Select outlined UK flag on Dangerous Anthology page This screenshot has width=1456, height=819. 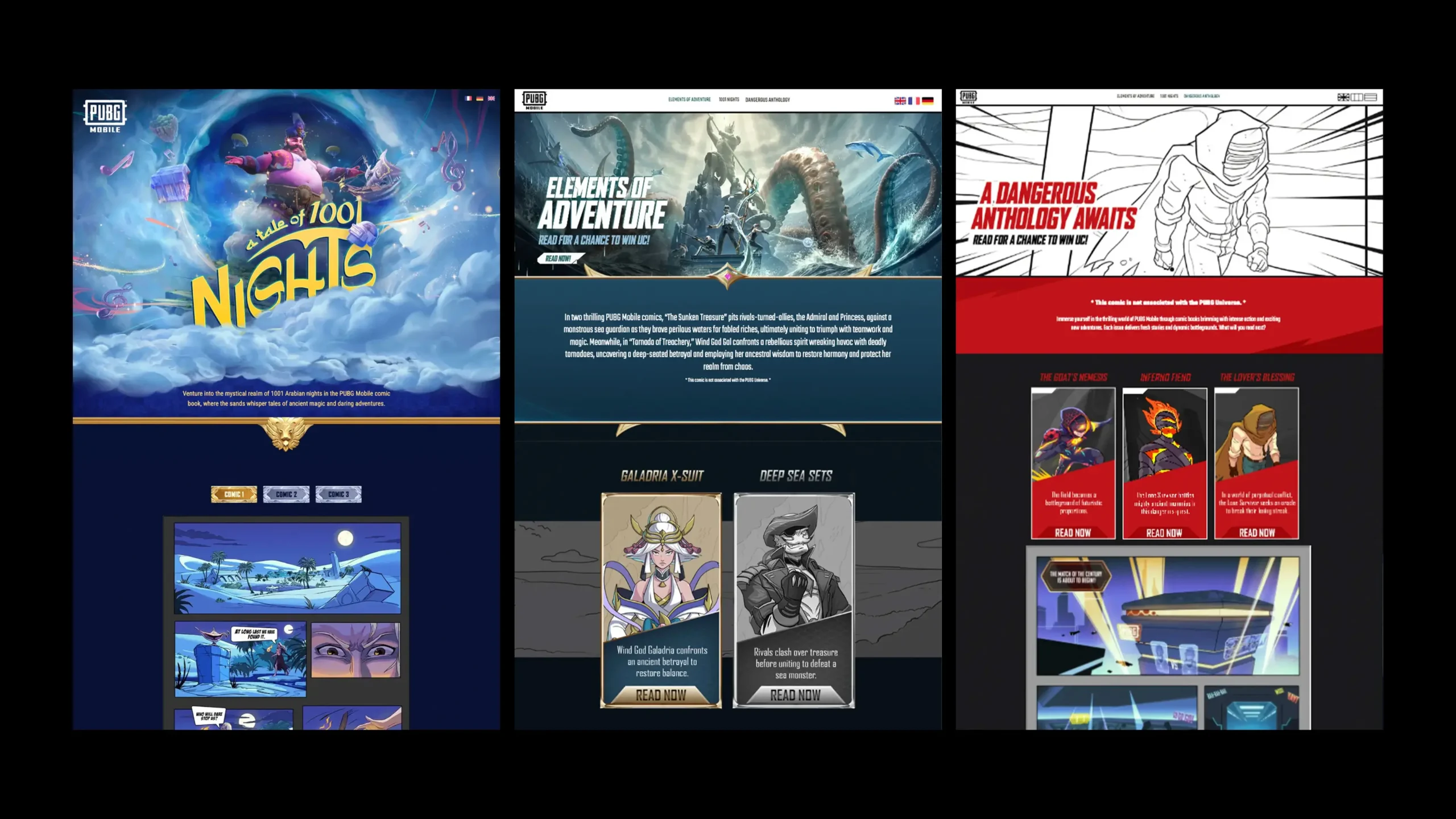1343,97
